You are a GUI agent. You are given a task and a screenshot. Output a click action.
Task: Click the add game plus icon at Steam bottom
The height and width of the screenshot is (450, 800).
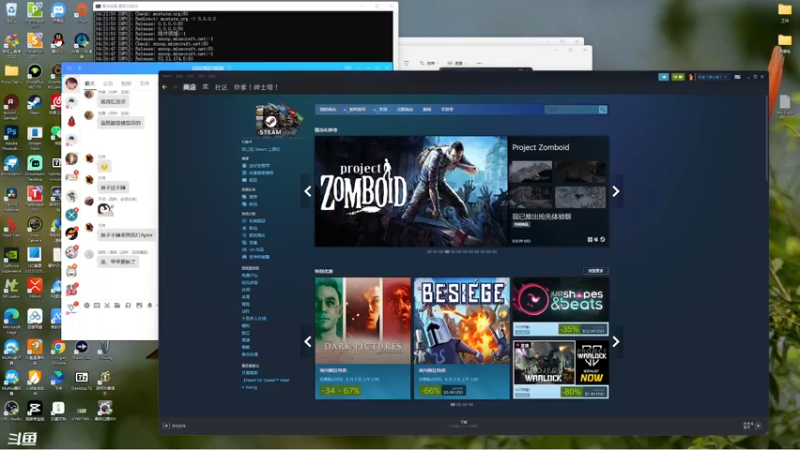tap(166, 426)
